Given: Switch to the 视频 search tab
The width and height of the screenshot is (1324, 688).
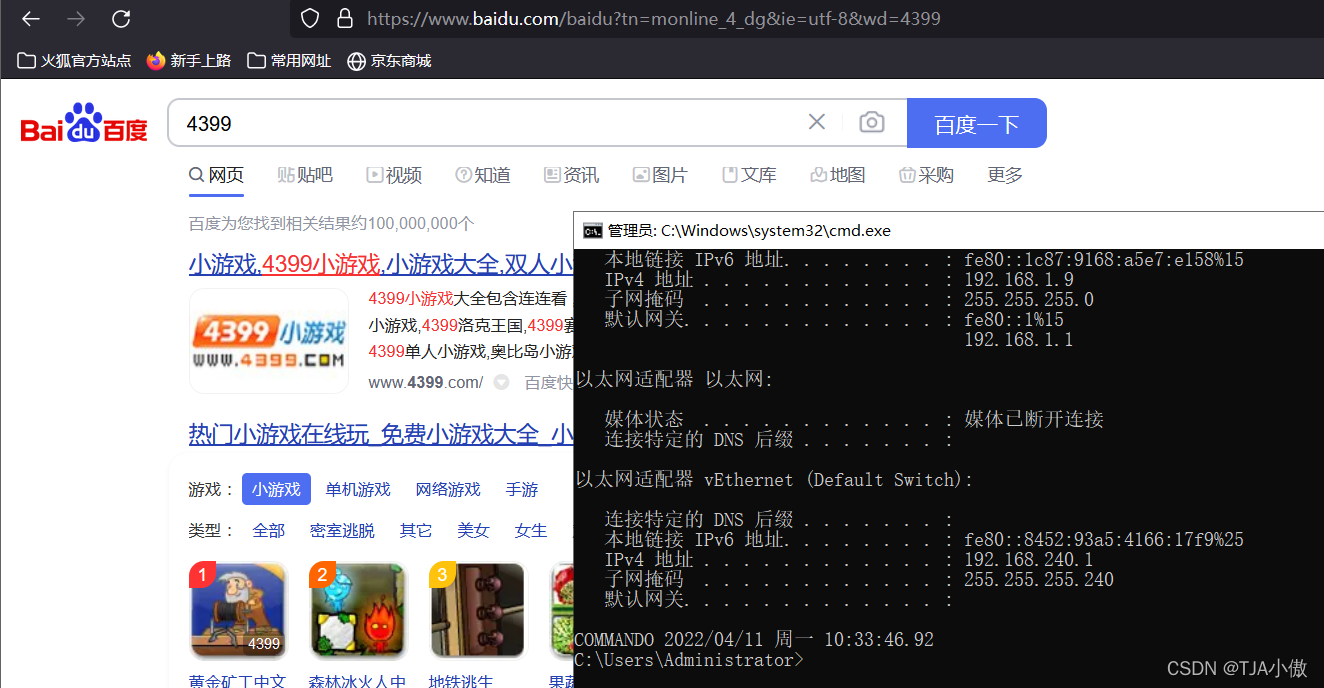Looking at the screenshot, I should coord(394,174).
